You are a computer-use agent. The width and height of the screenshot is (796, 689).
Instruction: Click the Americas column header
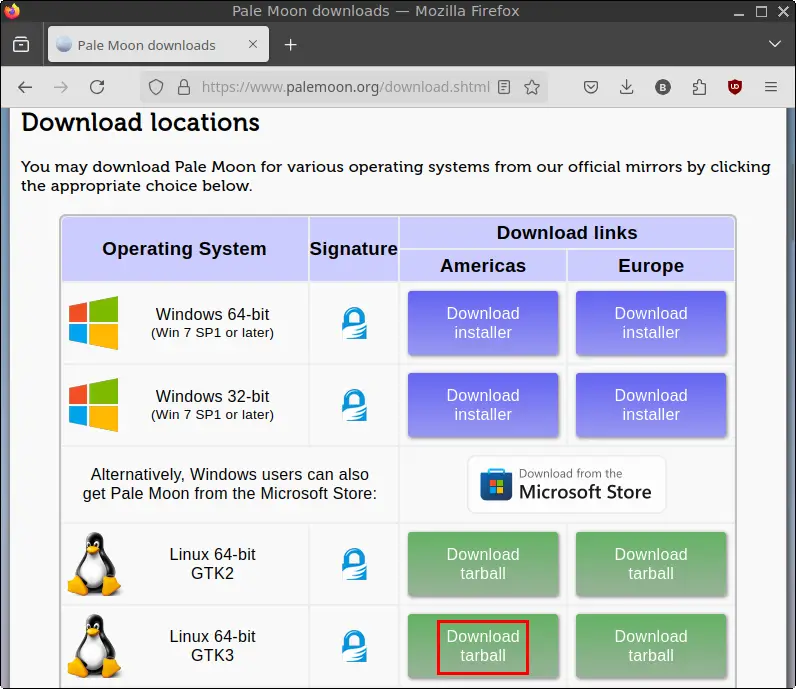coord(483,266)
